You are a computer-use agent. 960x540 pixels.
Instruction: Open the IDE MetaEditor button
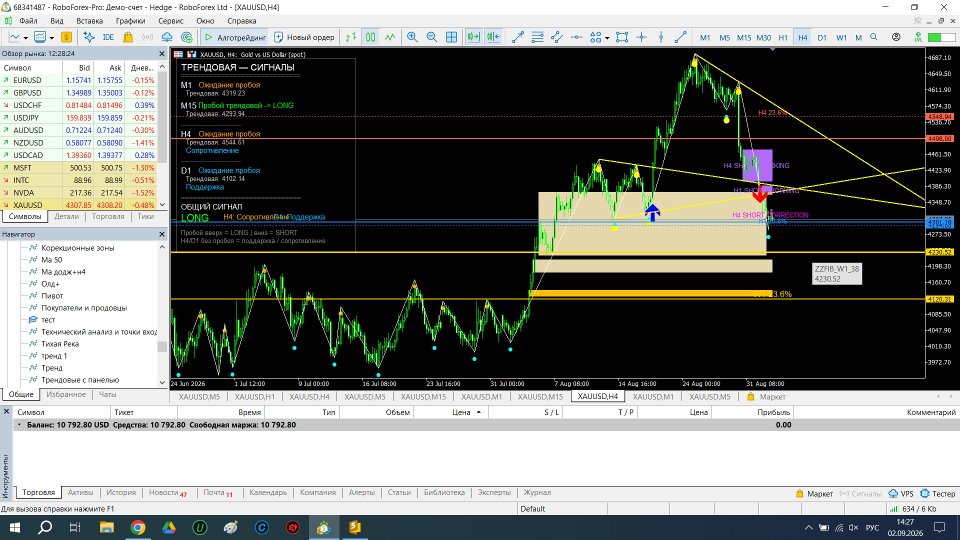click(108, 37)
